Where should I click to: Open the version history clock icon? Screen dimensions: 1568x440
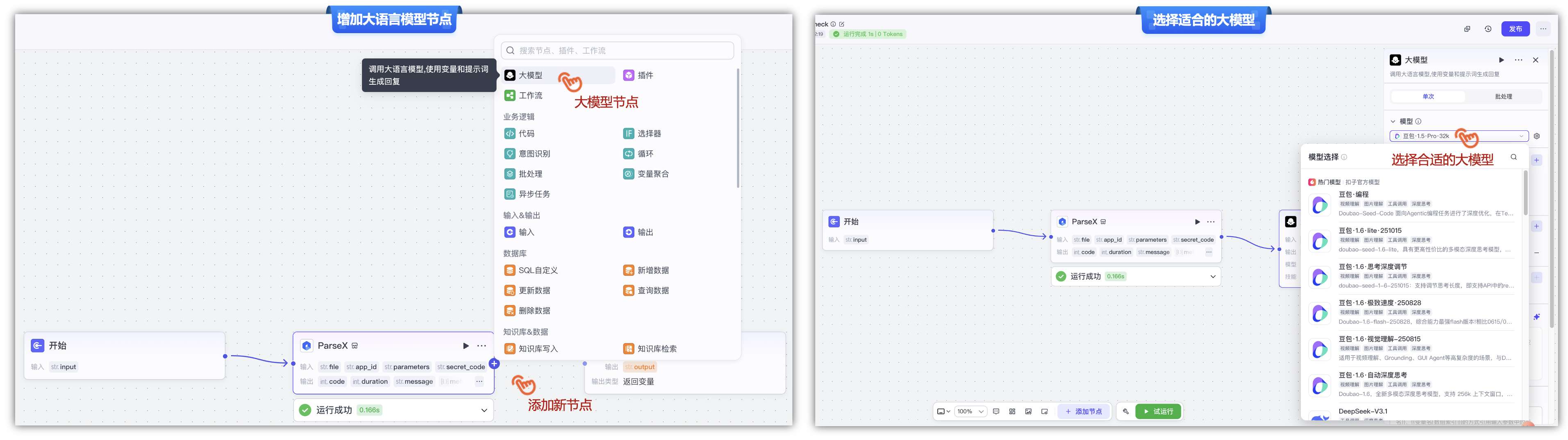click(1488, 29)
